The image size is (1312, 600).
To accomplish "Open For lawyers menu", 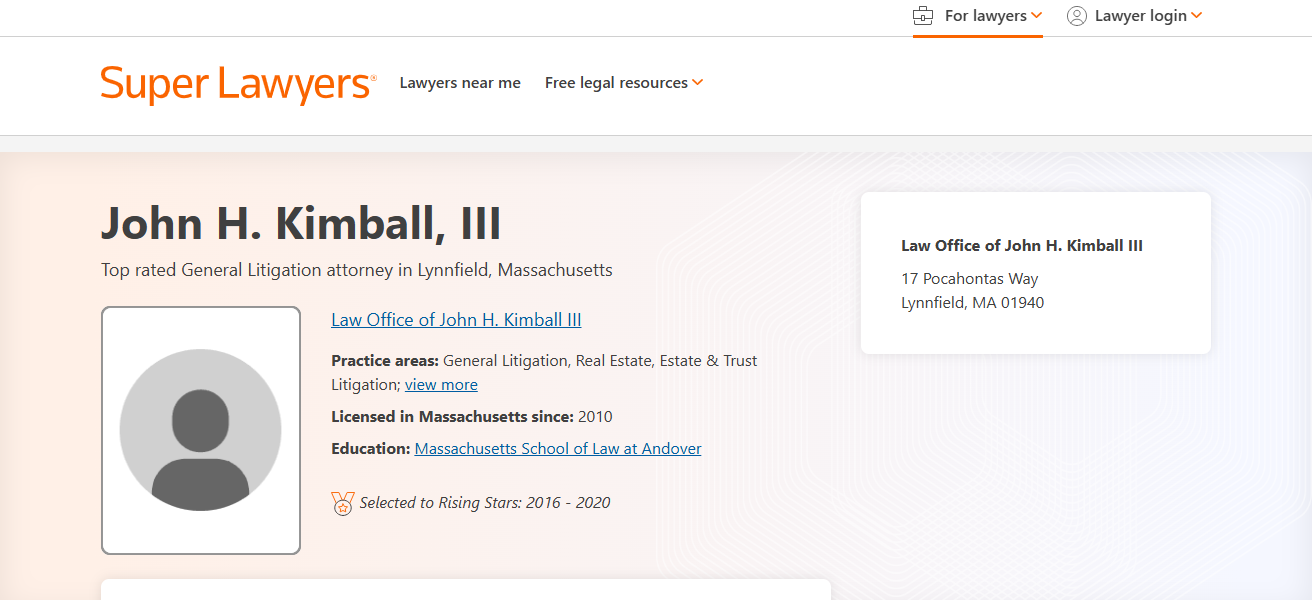I will (x=986, y=16).
